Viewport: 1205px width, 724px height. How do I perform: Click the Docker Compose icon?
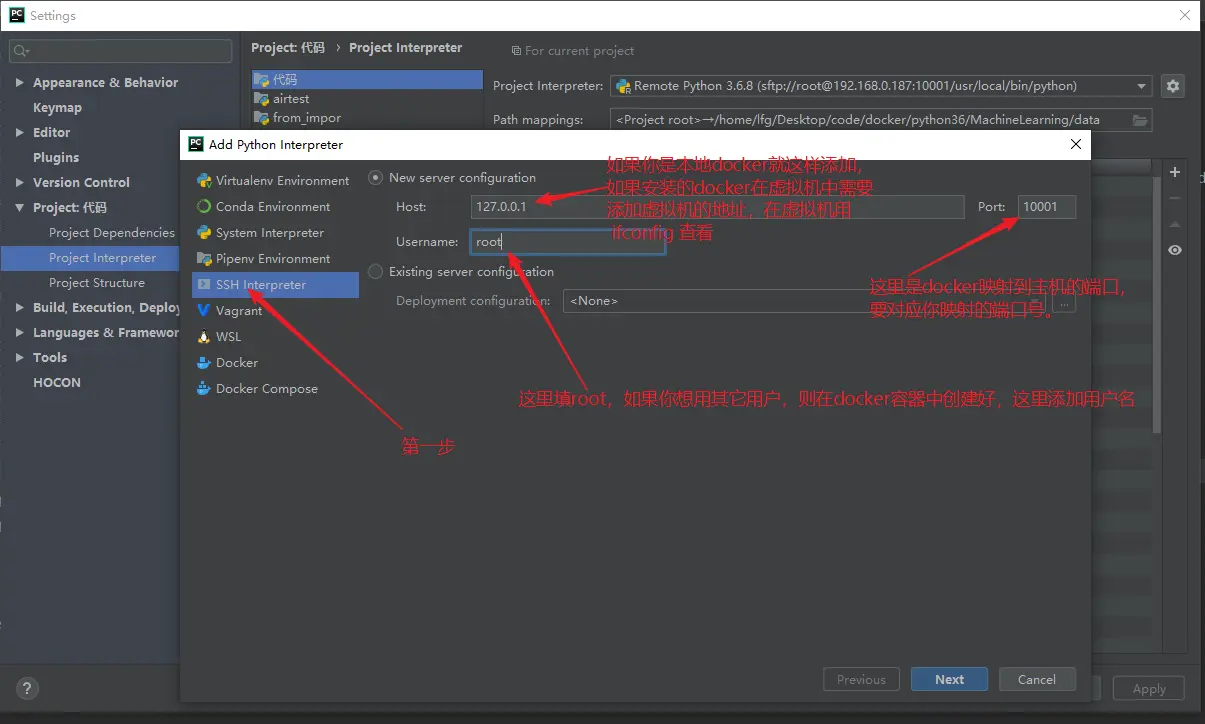click(204, 389)
